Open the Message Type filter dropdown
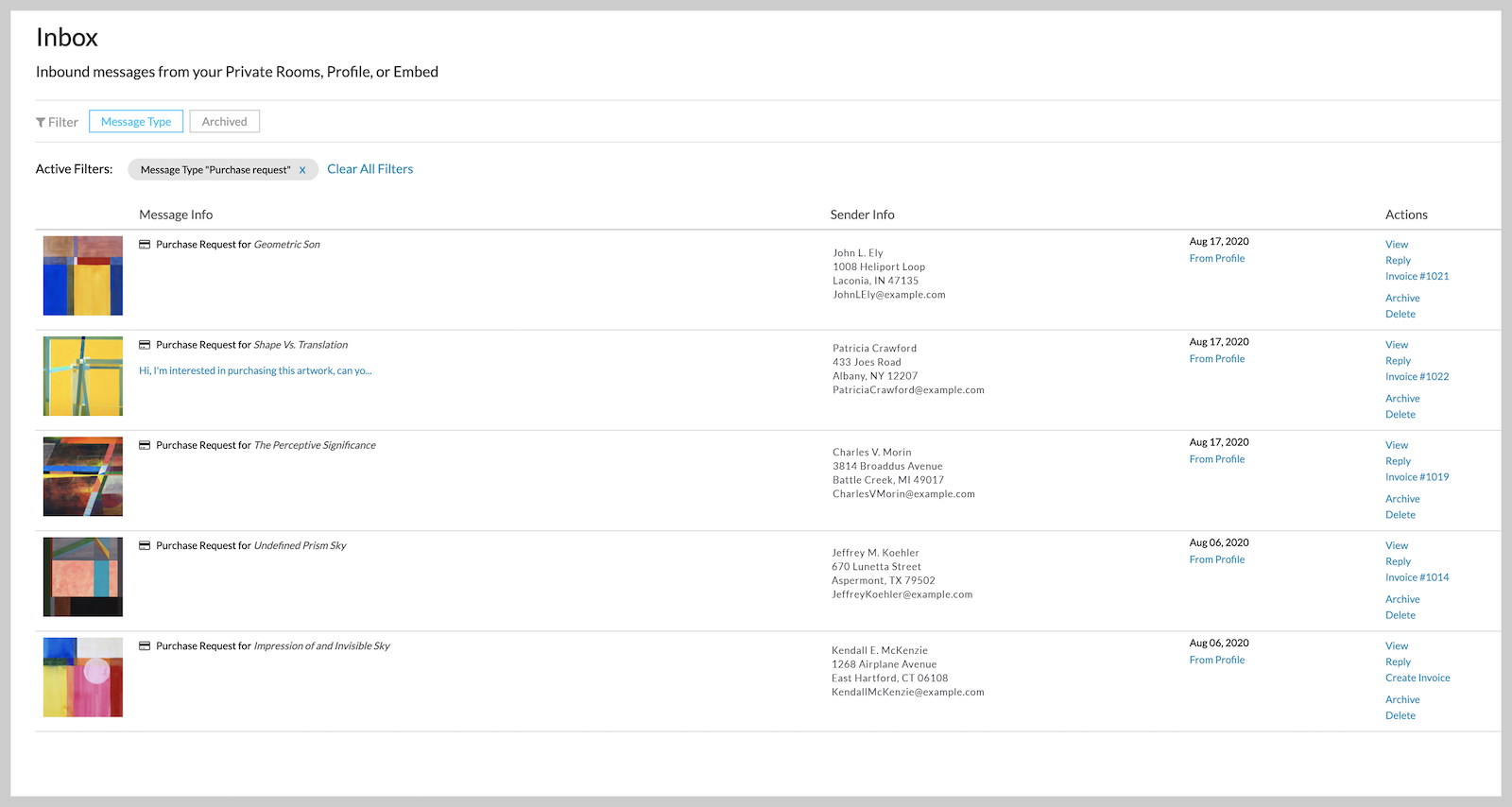The image size is (1512, 807). [136, 122]
